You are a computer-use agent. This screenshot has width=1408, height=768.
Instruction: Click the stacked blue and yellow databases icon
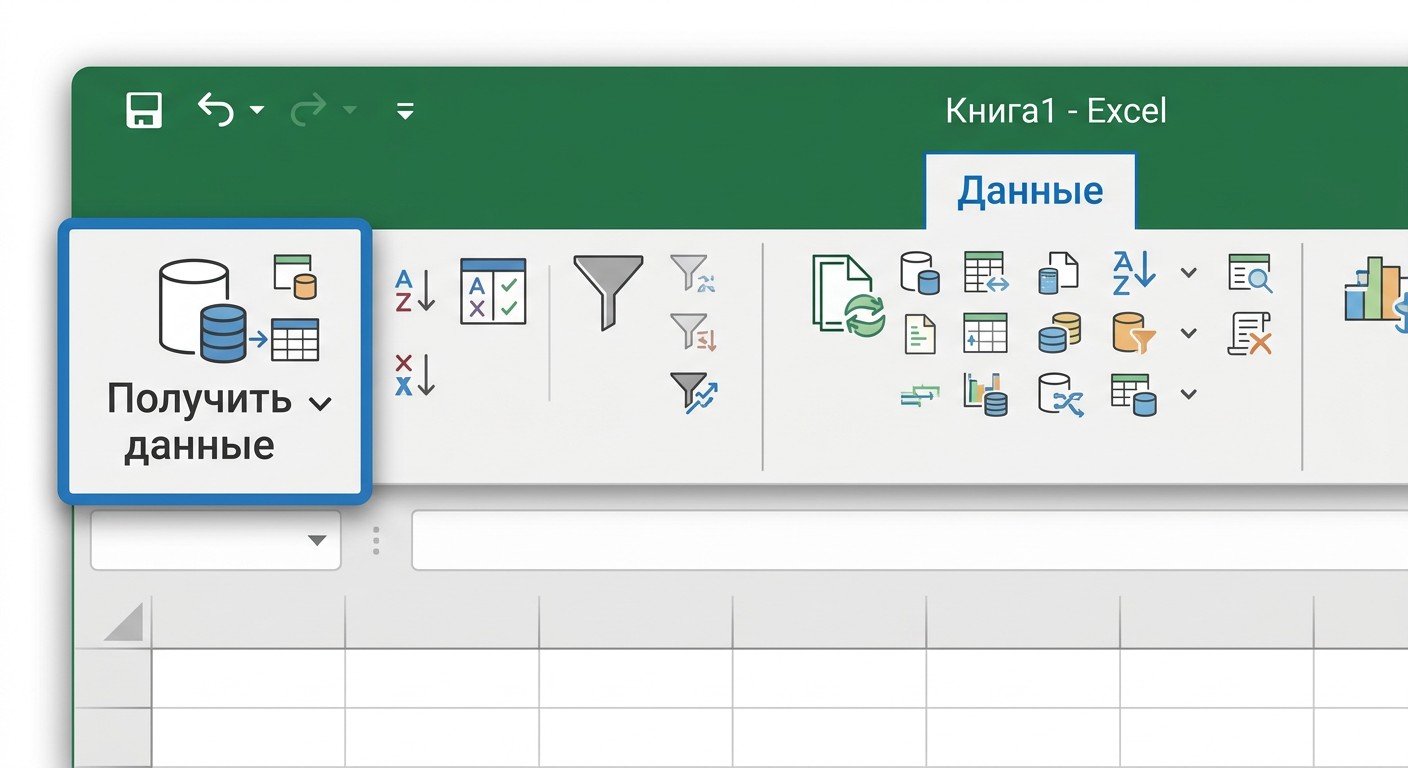click(1059, 333)
